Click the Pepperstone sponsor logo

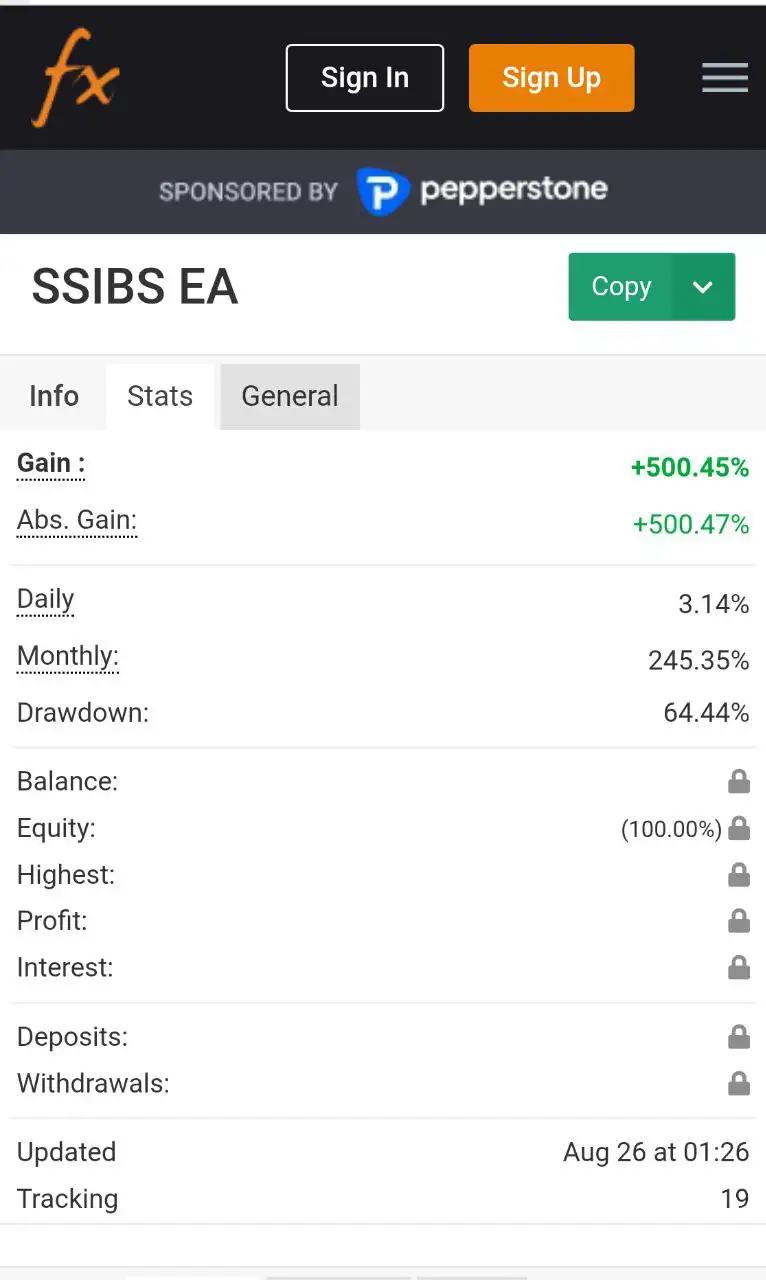482,190
